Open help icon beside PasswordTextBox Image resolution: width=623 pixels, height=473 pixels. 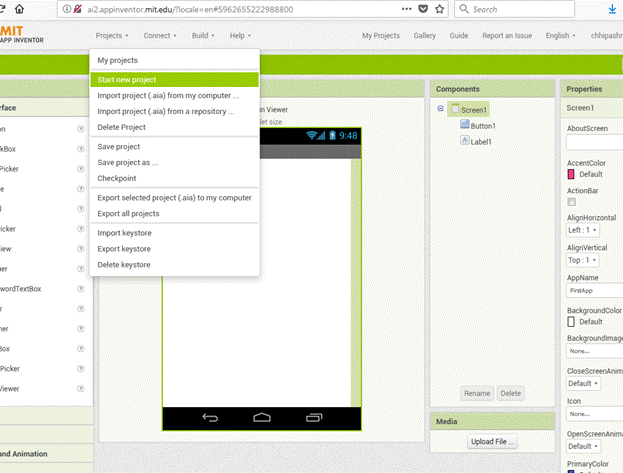tap(81, 289)
